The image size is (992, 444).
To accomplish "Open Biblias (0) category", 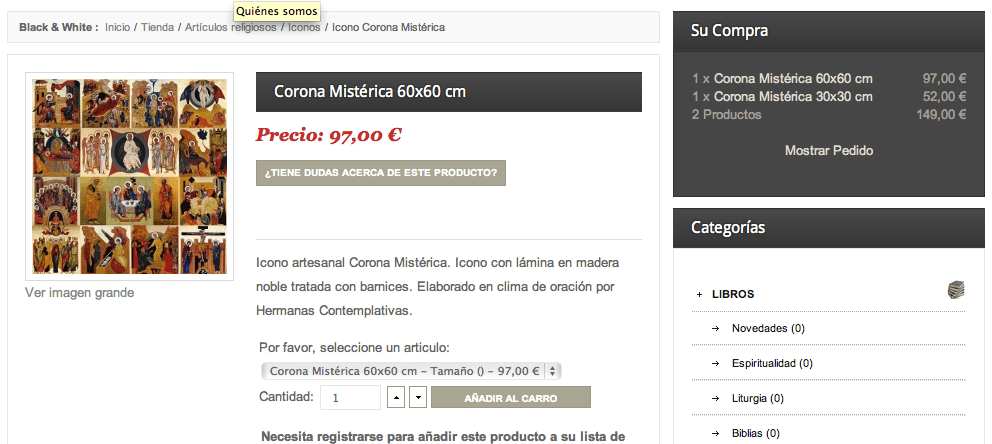I will [x=755, y=434].
